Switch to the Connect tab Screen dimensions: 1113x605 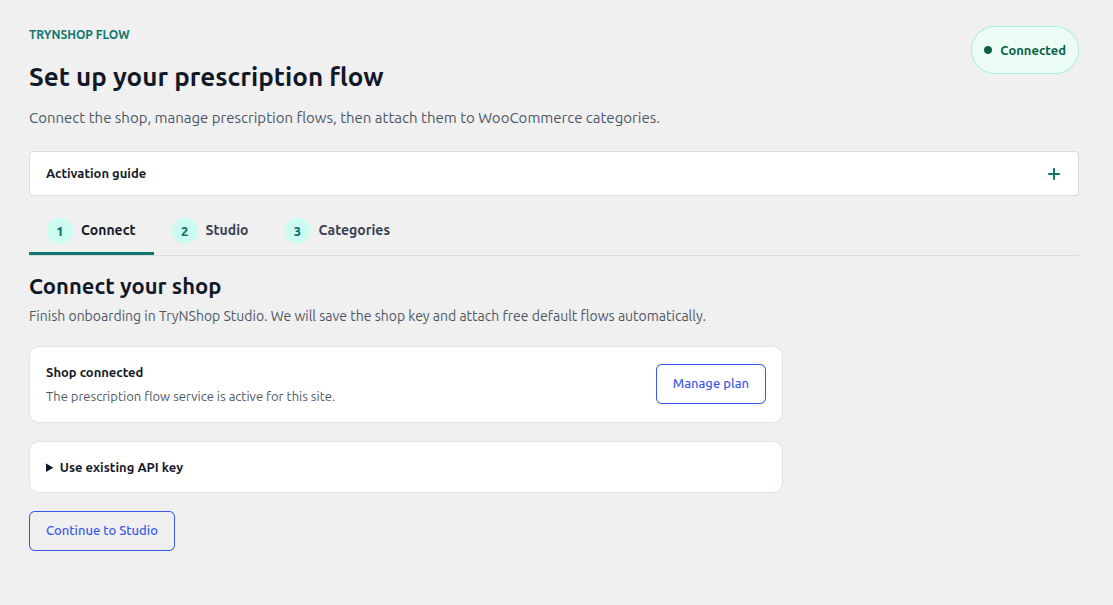coord(92,231)
